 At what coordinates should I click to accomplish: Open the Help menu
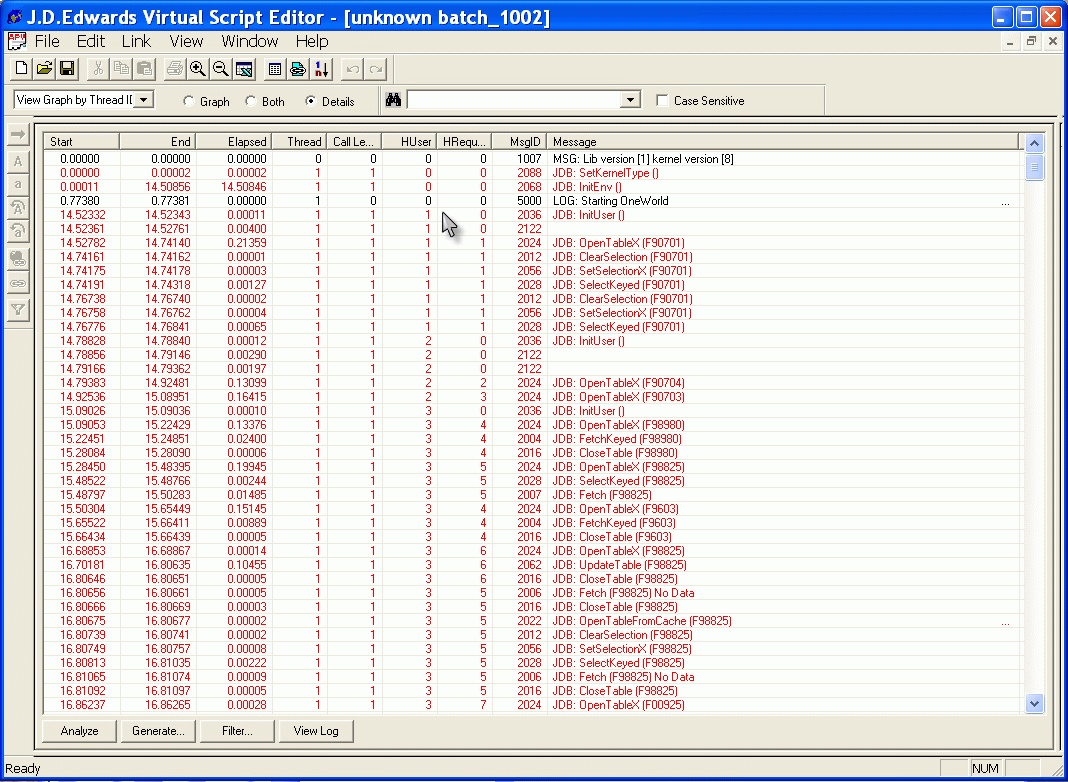tap(312, 42)
